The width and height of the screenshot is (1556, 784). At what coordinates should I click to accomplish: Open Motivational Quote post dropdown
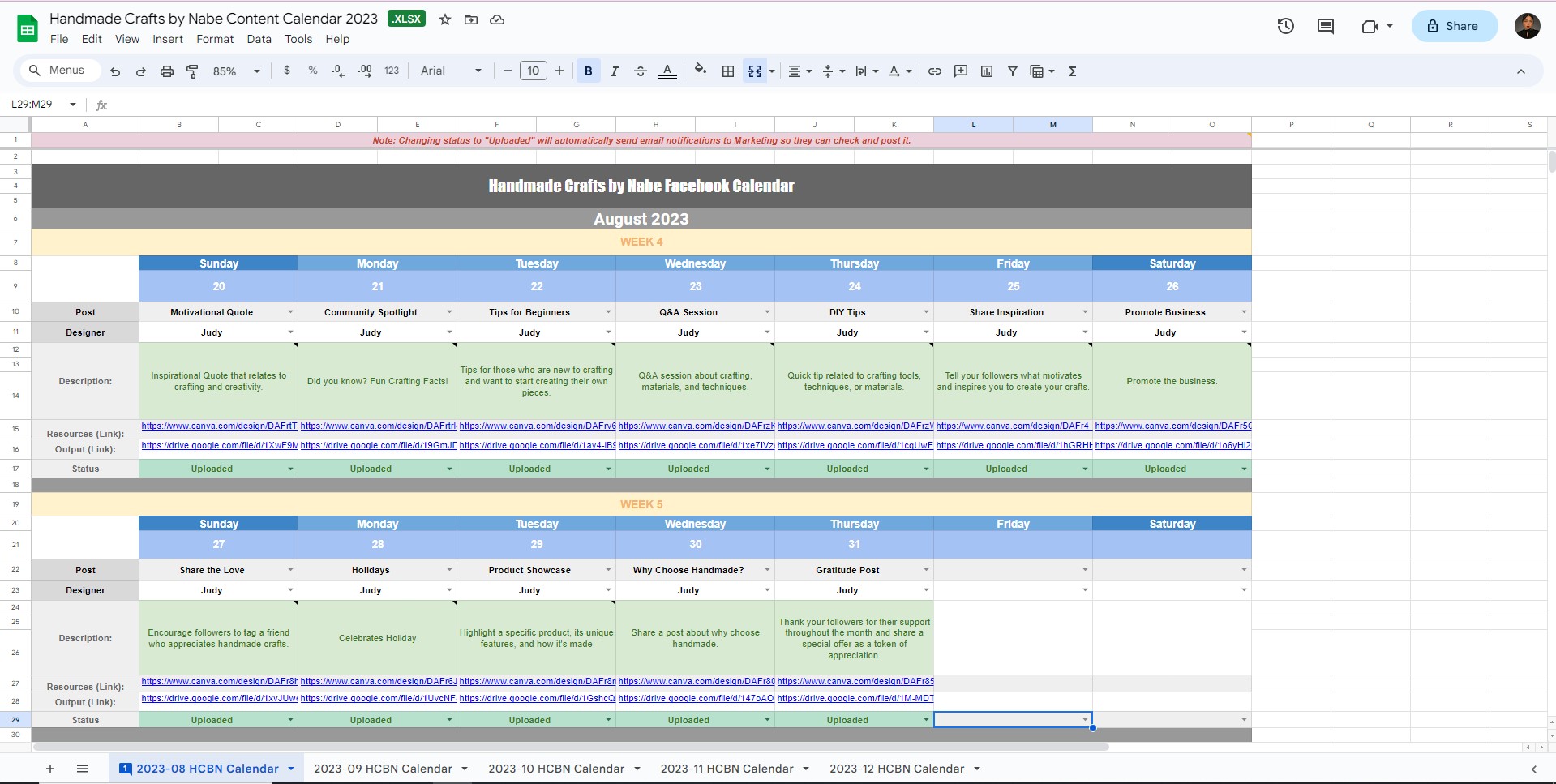(x=290, y=312)
